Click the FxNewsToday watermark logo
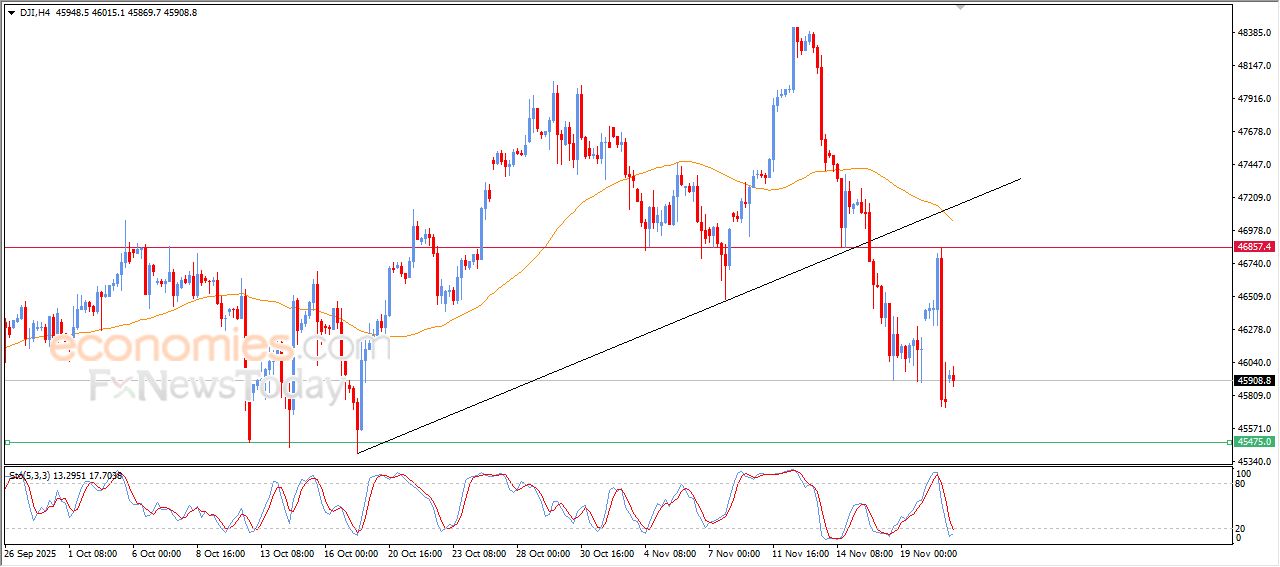This screenshot has height=567, width=1280. click(215, 385)
